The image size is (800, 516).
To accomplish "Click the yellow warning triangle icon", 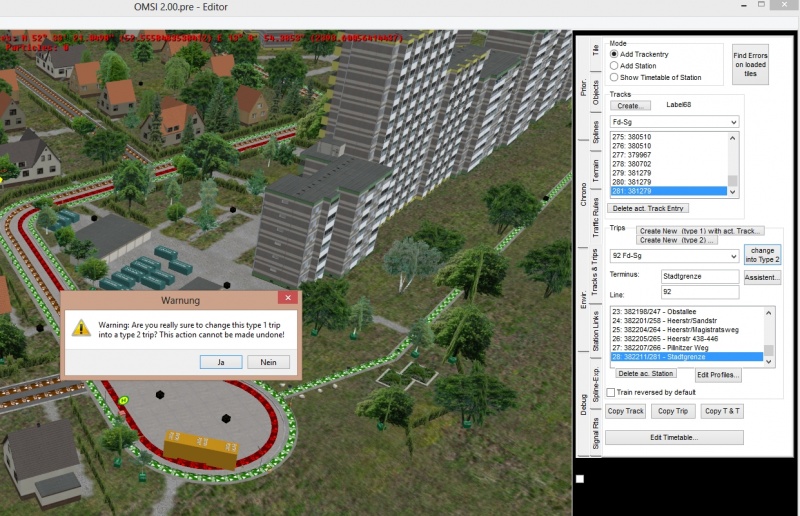I will point(80,328).
